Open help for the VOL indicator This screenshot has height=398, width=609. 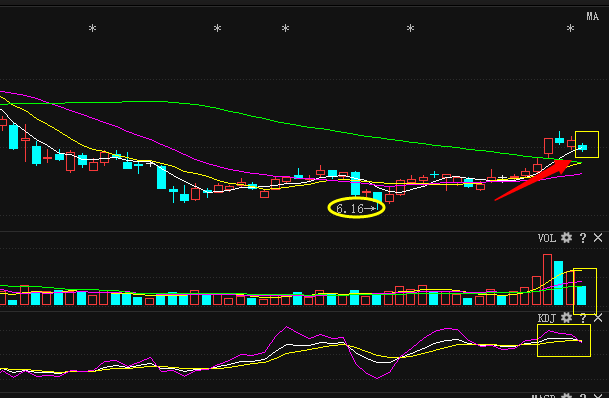(583, 238)
